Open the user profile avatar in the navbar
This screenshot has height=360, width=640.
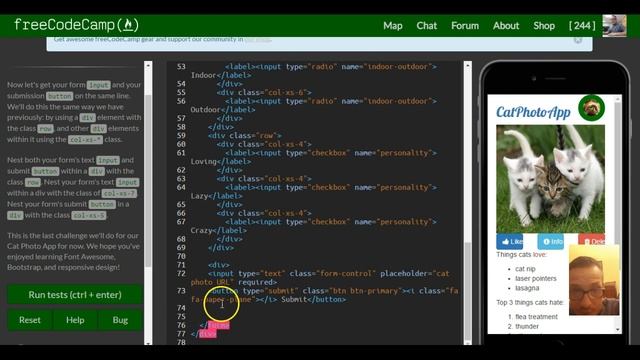point(614,26)
